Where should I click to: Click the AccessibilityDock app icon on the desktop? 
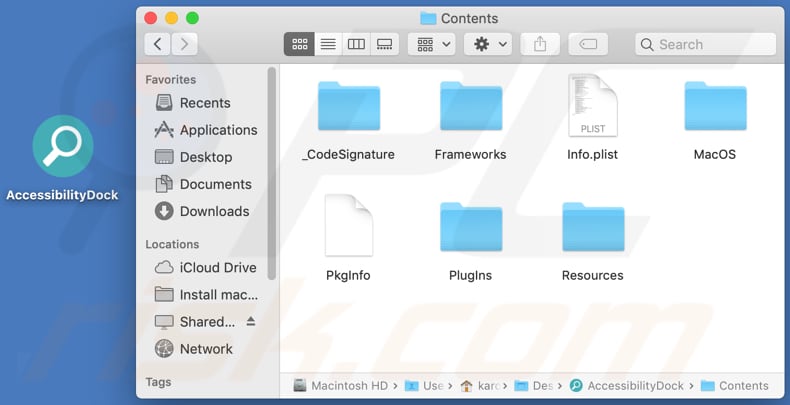pos(63,146)
